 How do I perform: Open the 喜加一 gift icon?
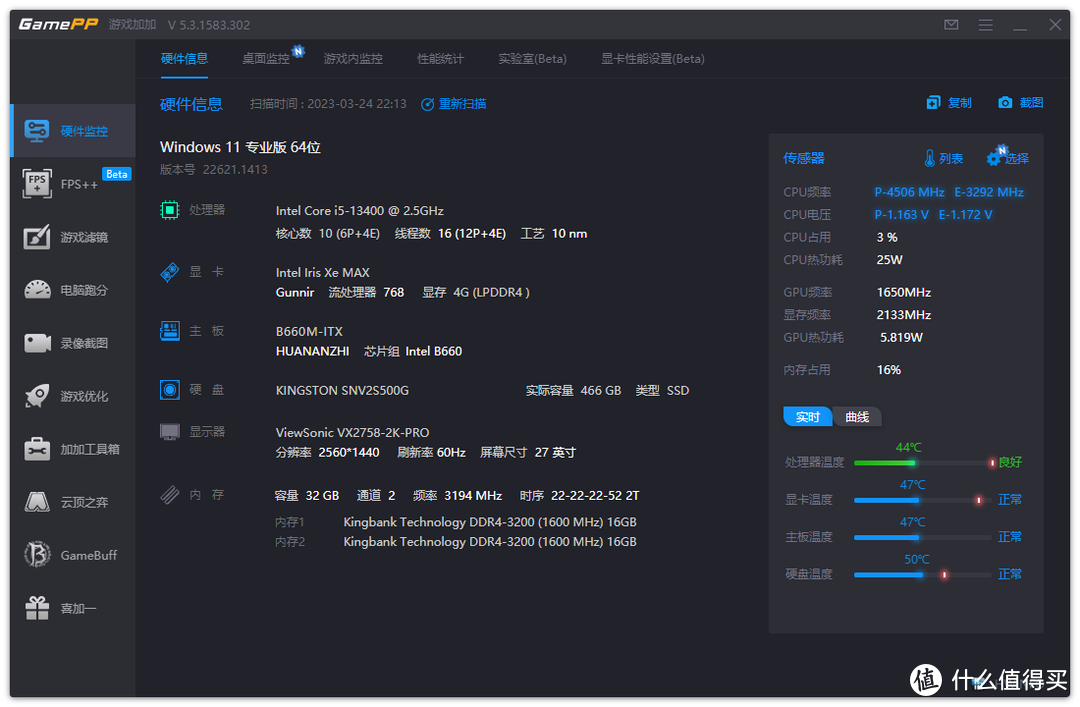pyautogui.click(x=37, y=608)
